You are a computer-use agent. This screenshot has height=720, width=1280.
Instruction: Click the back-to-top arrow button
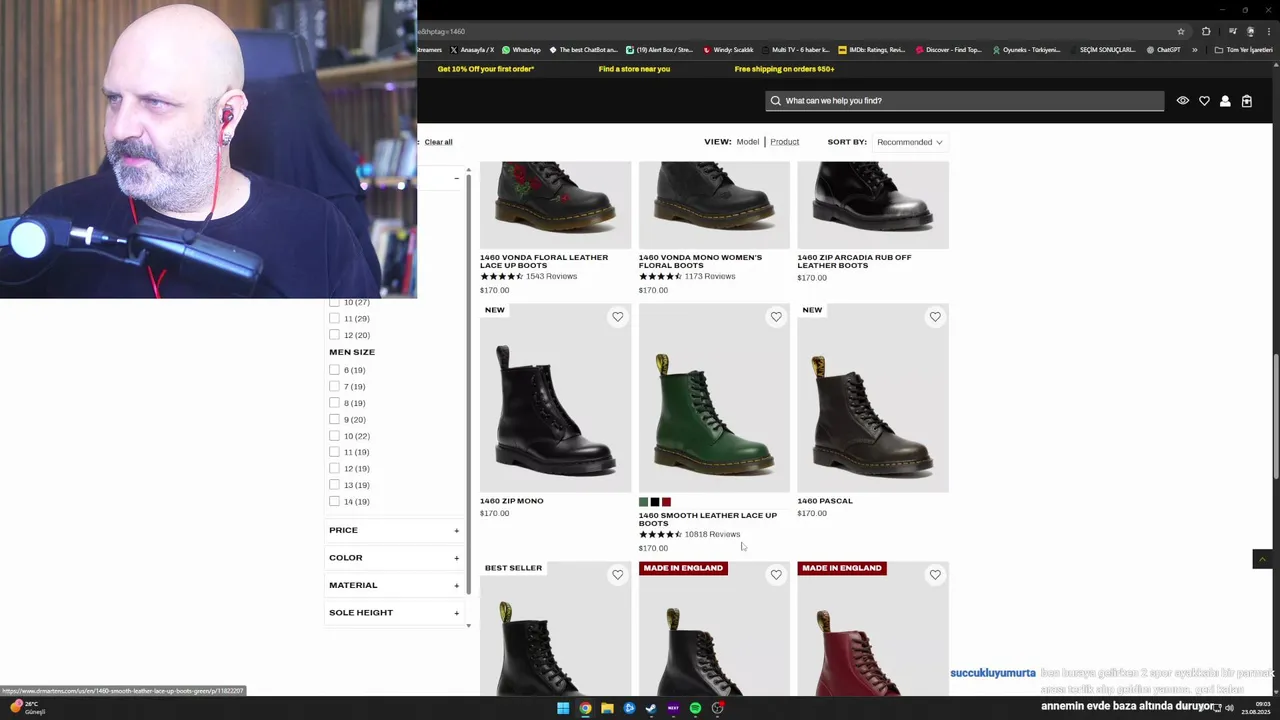[x=1262, y=559]
